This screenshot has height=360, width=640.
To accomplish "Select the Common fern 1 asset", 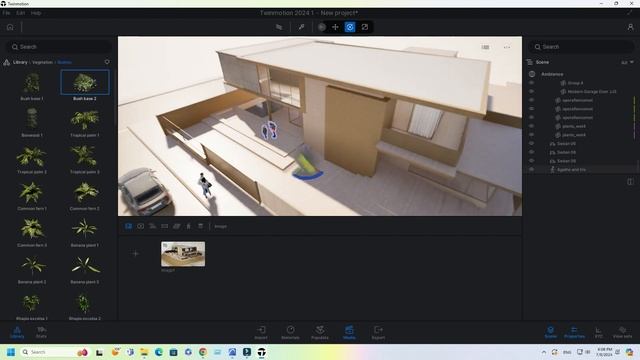I will [x=31, y=196].
